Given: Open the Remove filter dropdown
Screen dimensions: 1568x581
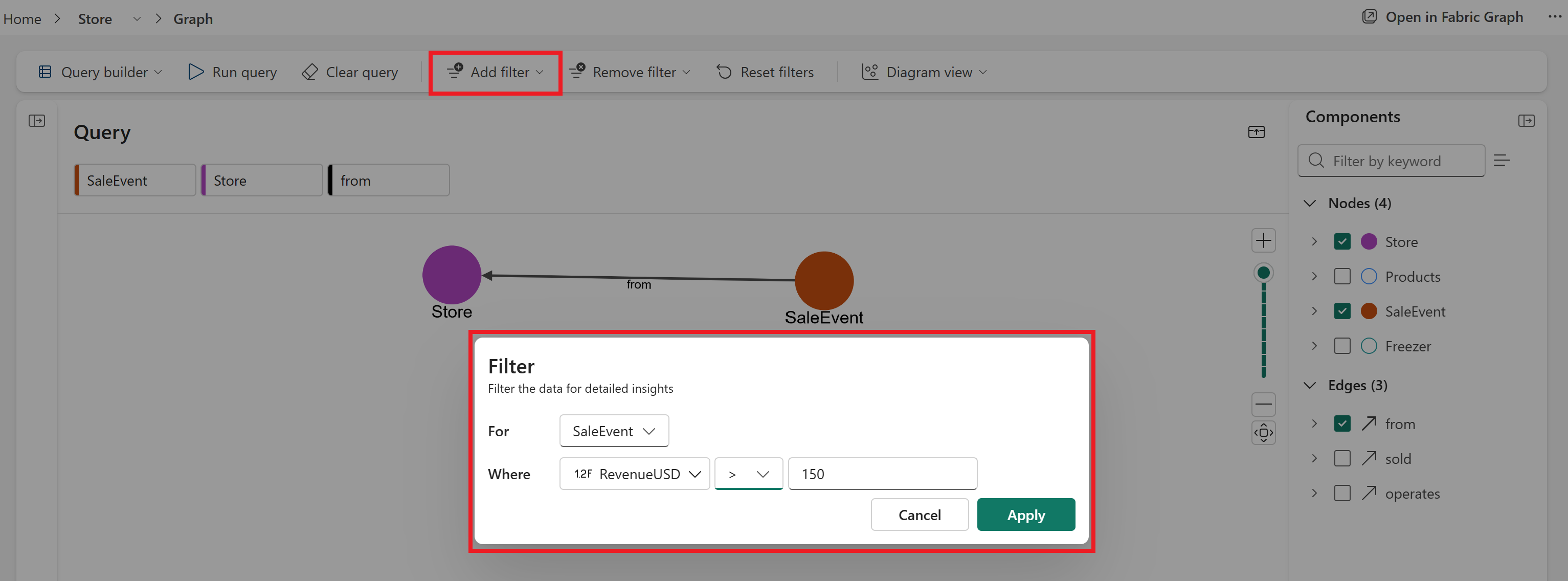Looking at the screenshot, I should (630, 72).
